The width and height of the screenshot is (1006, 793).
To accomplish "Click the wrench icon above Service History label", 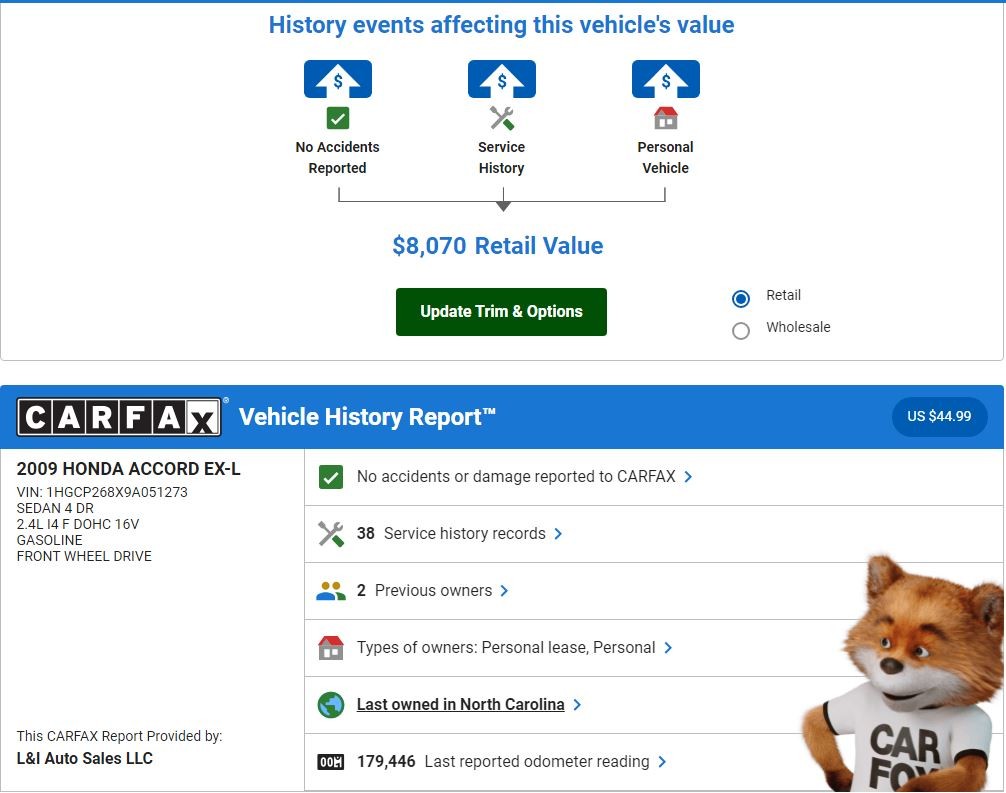I will point(502,118).
